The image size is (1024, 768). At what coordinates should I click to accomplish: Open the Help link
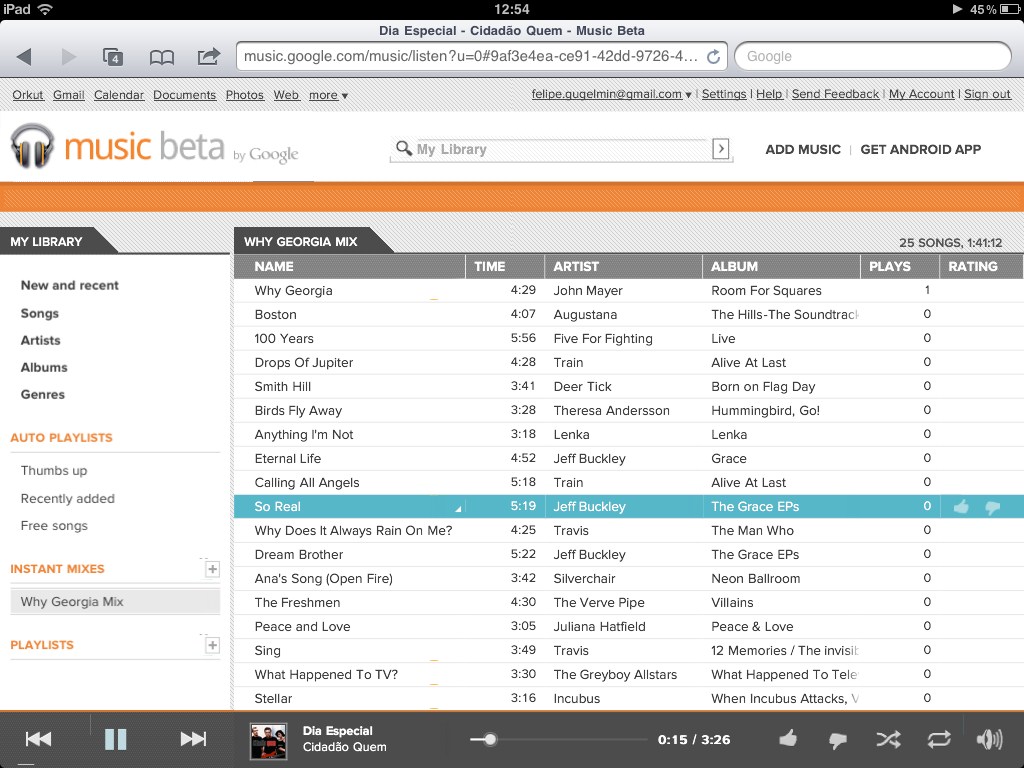(x=769, y=94)
